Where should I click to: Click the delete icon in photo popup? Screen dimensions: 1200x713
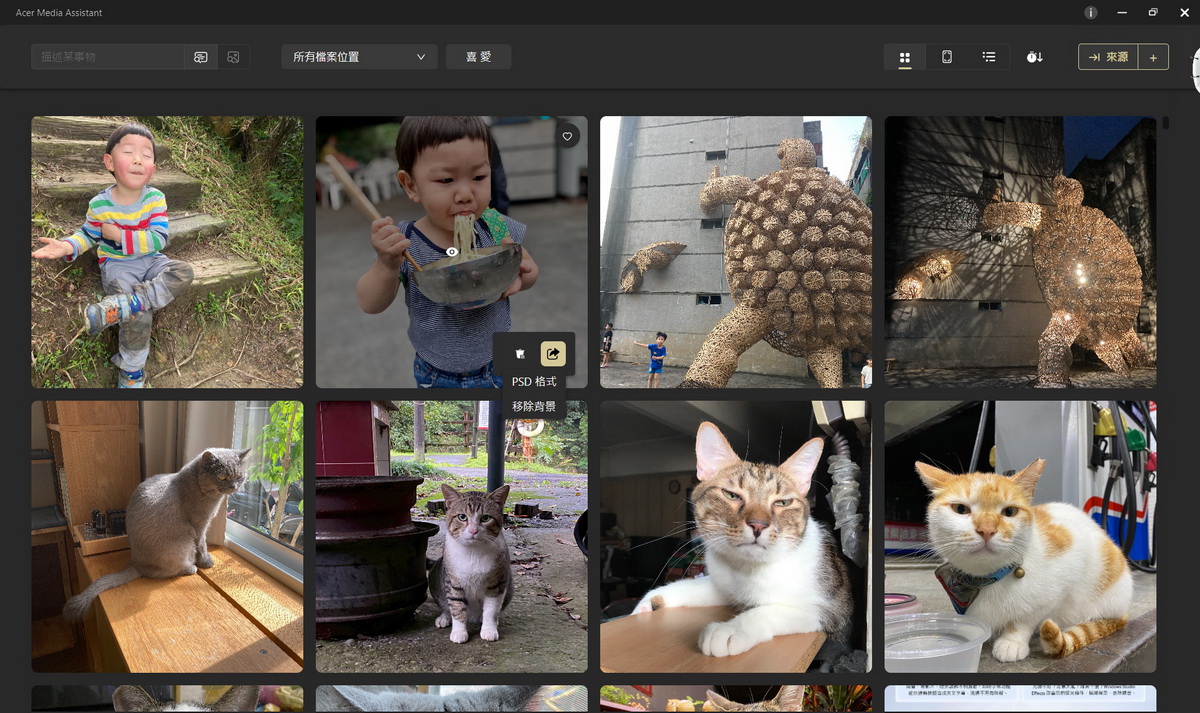pos(520,354)
